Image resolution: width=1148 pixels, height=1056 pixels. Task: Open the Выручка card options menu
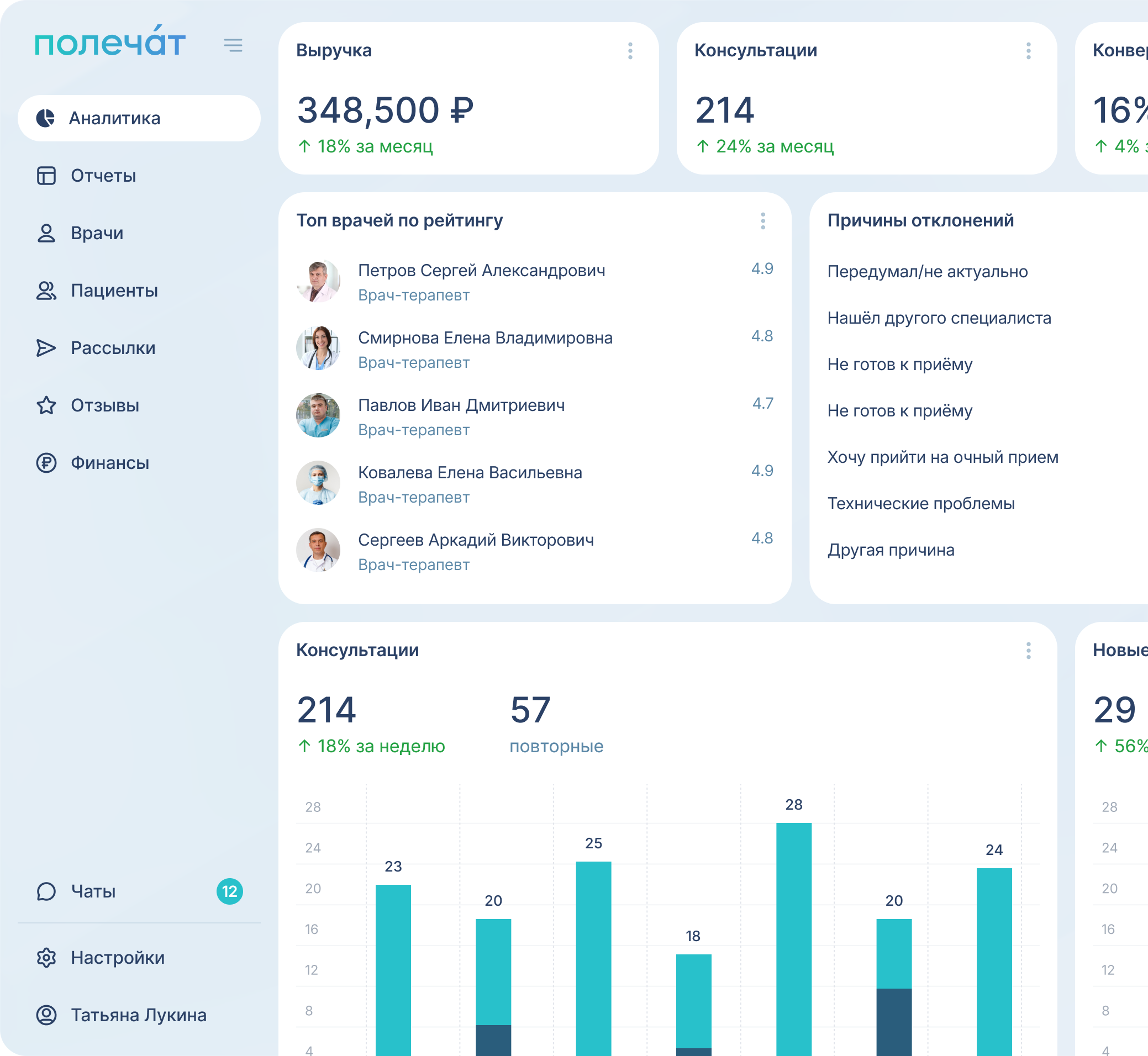(x=630, y=51)
